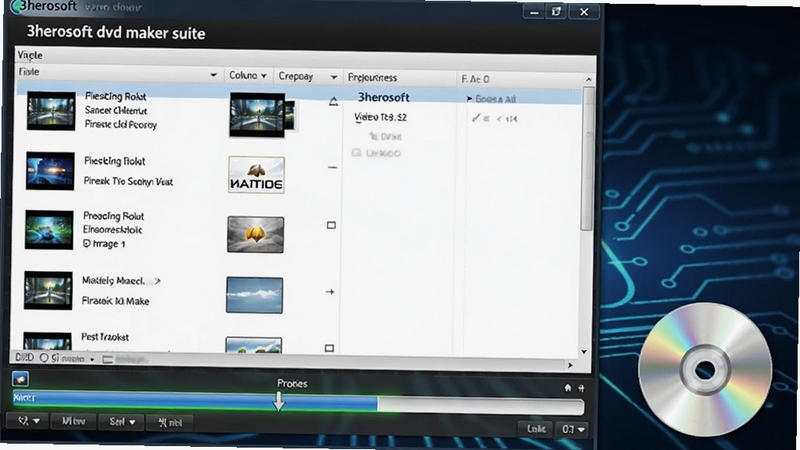Click the white arrow marker on the progress bar

(x=279, y=401)
